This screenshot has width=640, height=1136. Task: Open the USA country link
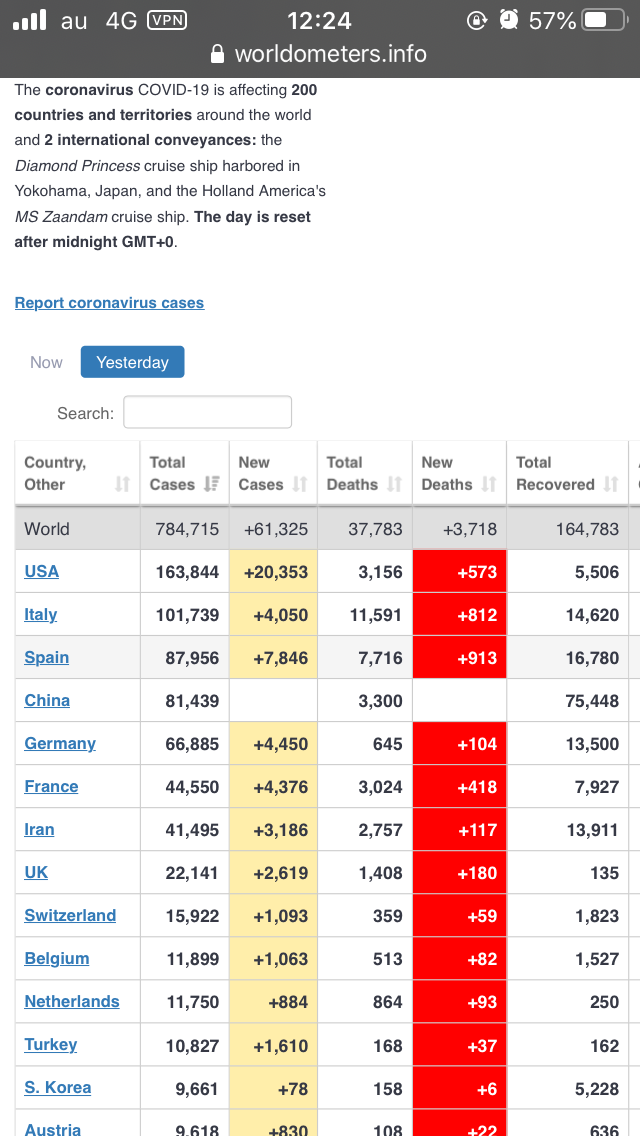(x=42, y=571)
